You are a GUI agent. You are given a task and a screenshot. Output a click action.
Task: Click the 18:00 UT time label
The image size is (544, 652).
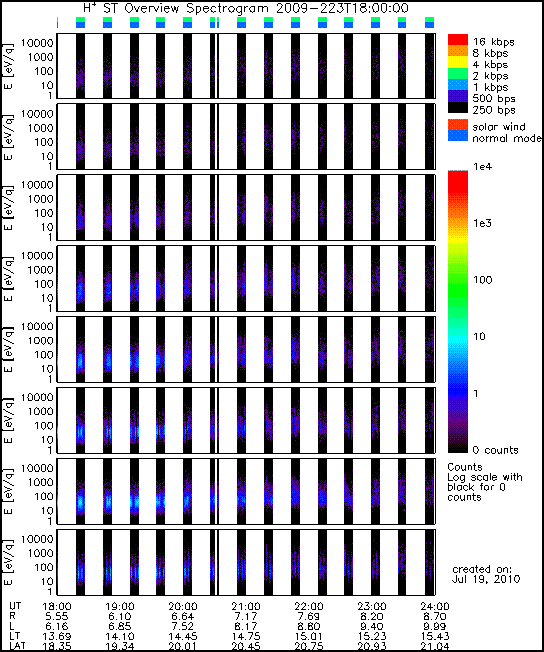tap(57, 607)
